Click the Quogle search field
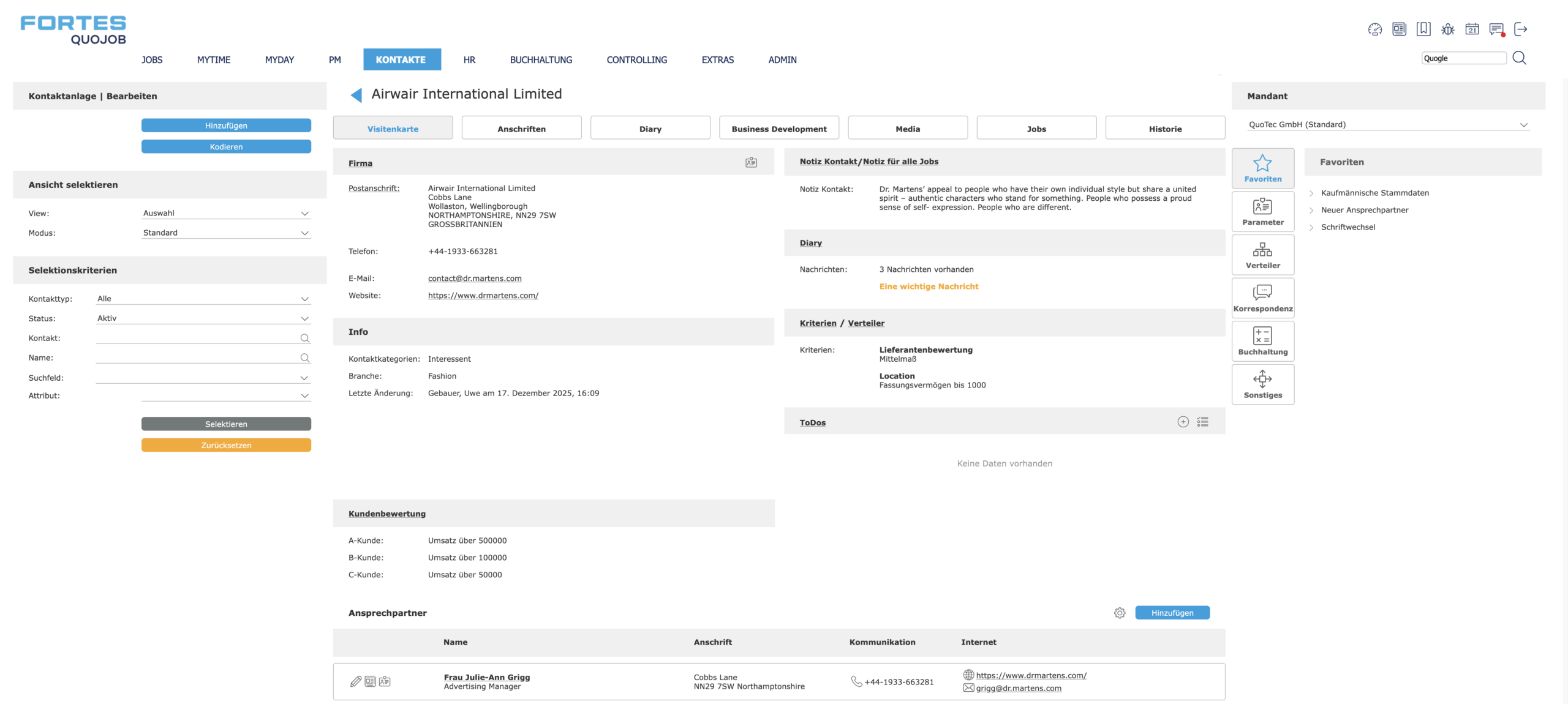The width and height of the screenshot is (1568, 704). (x=1463, y=58)
